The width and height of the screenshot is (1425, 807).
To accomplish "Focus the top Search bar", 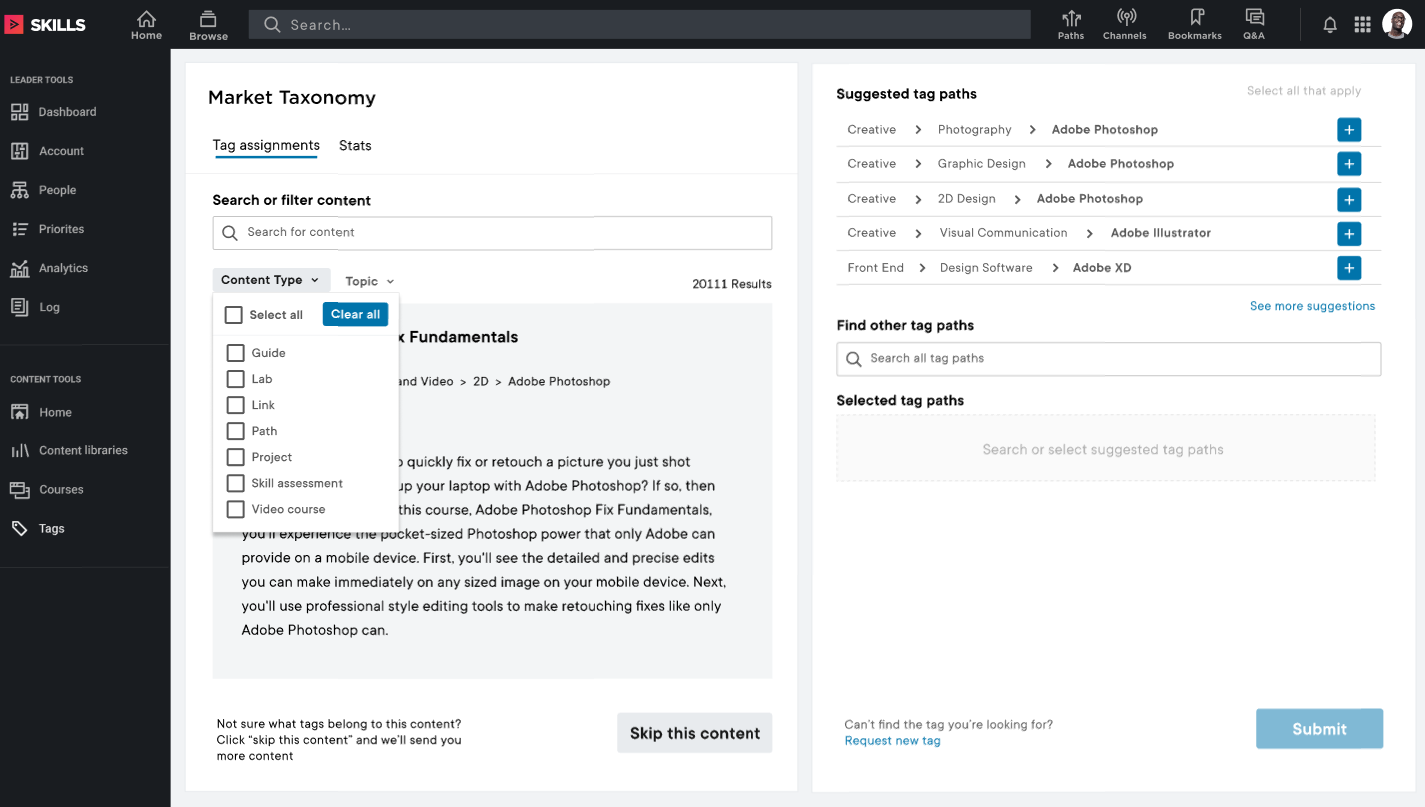I will [640, 25].
